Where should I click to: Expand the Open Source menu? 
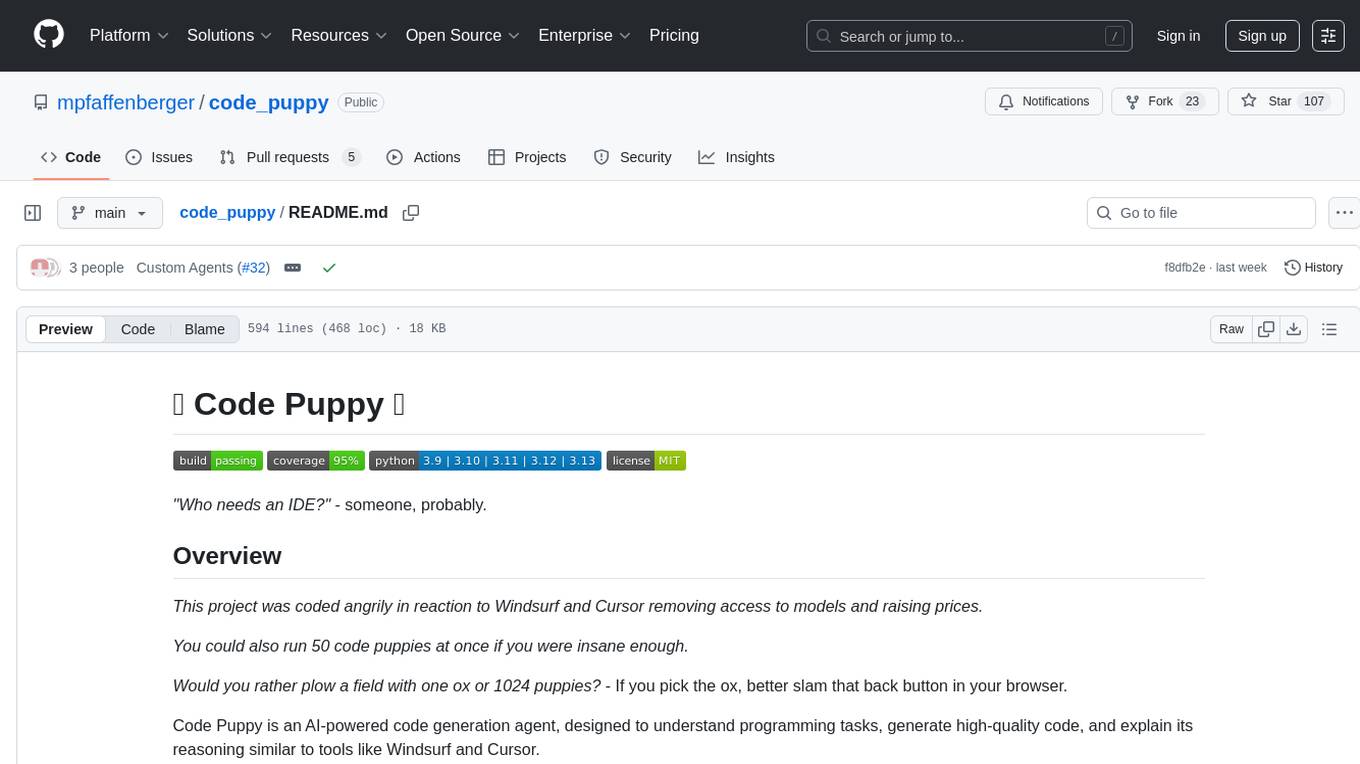coord(462,35)
